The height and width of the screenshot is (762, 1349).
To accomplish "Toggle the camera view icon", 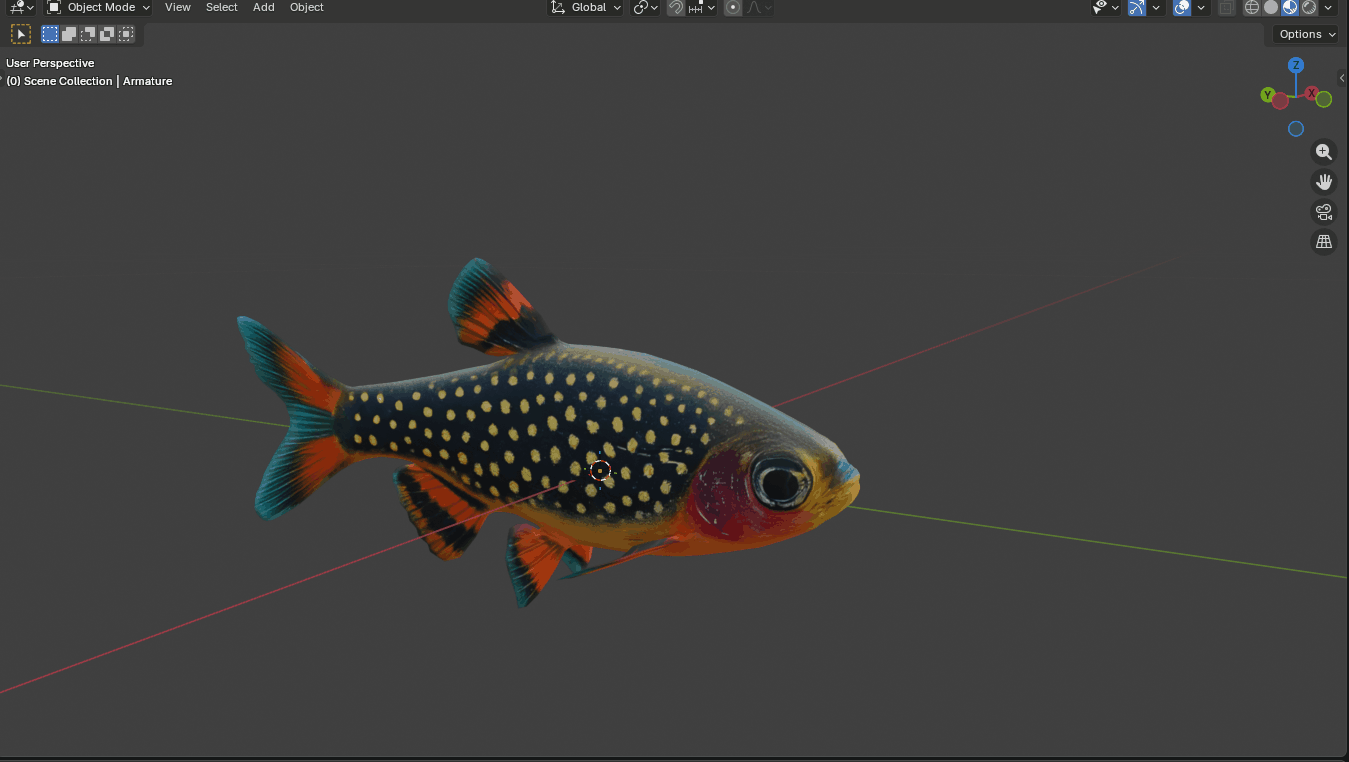I will [x=1324, y=212].
